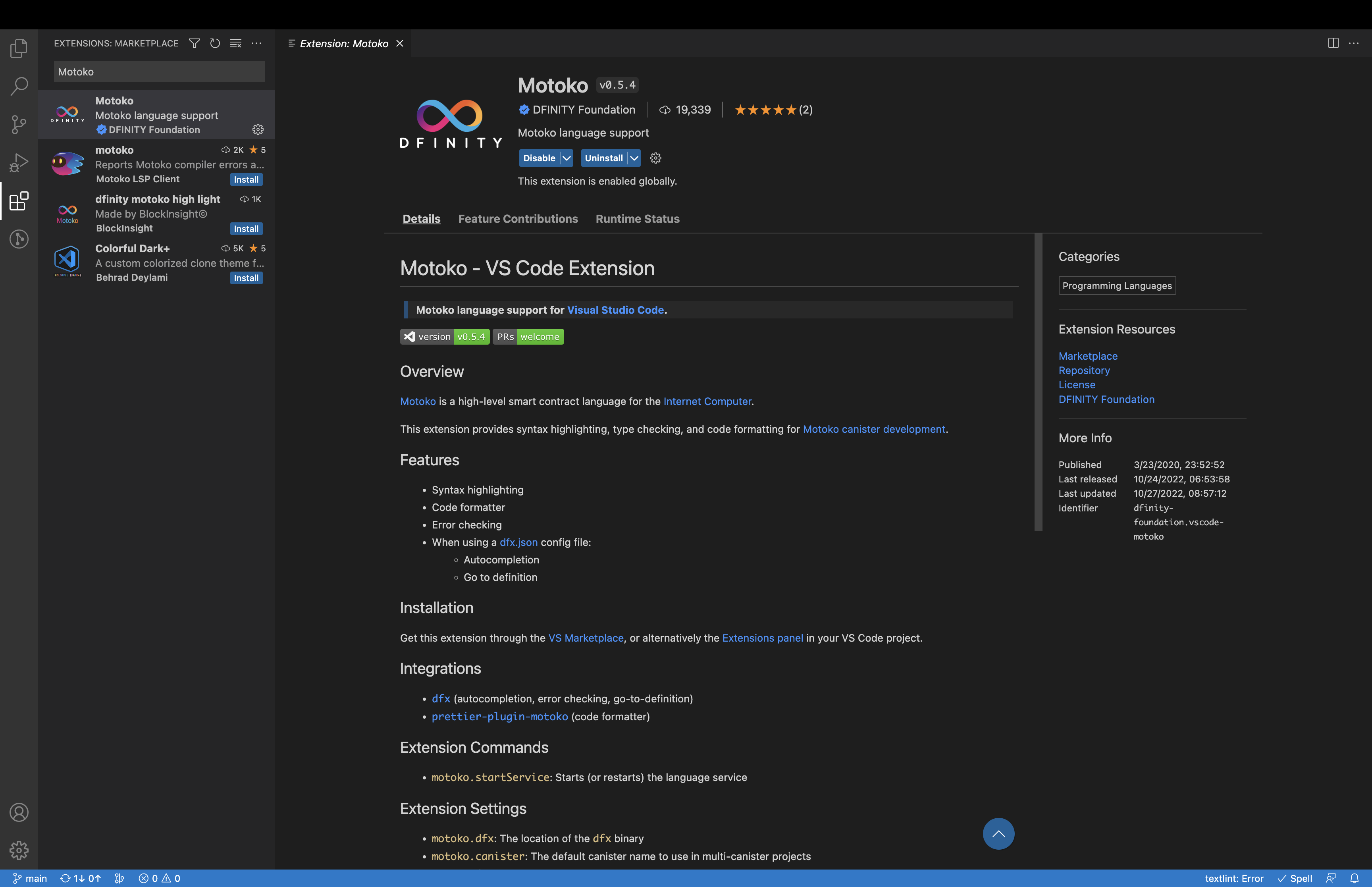1372x887 pixels.
Task: Open the Search view in activity bar
Action: 19,87
